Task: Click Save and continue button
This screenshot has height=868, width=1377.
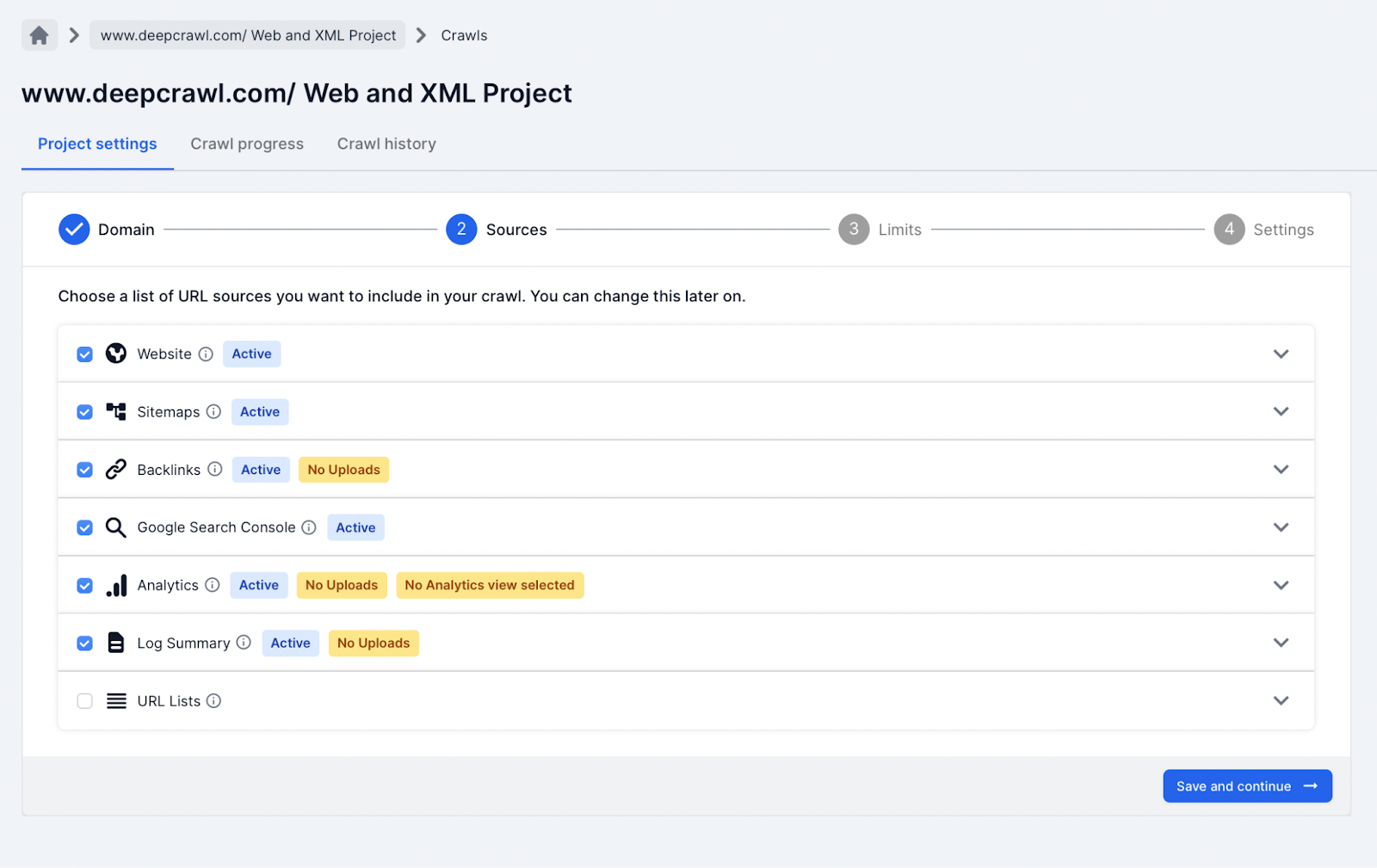Action: click(x=1247, y=786)
